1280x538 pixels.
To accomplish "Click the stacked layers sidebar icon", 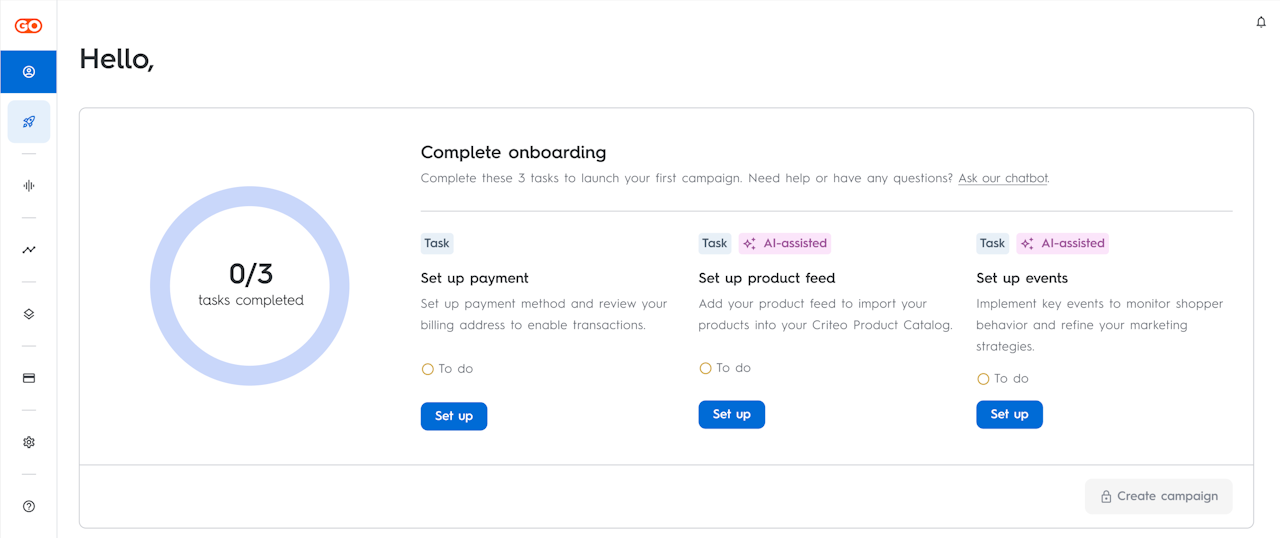I will tap(29, 314).
